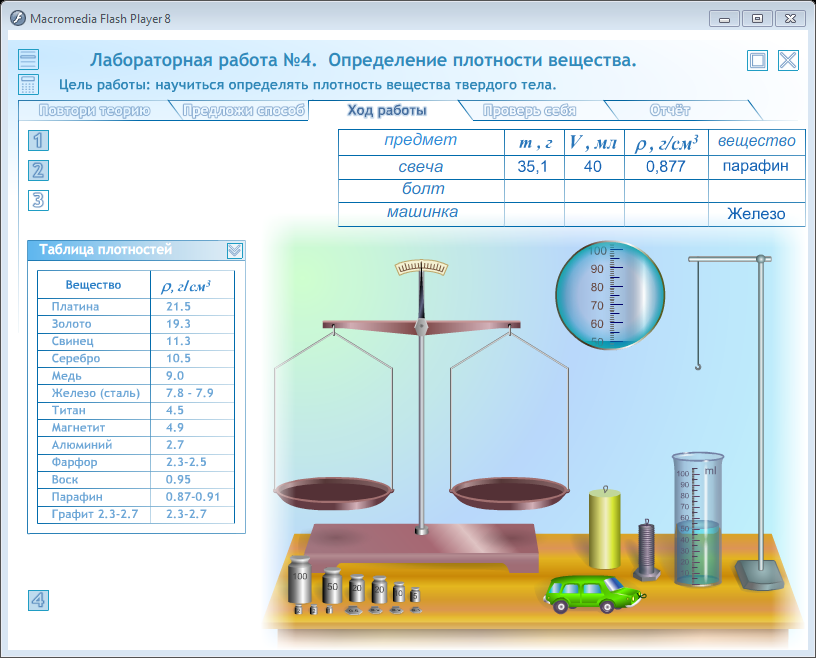The image size is (816, 658).
Task: Click the Железо cell in машинка row
Action: 757,214
